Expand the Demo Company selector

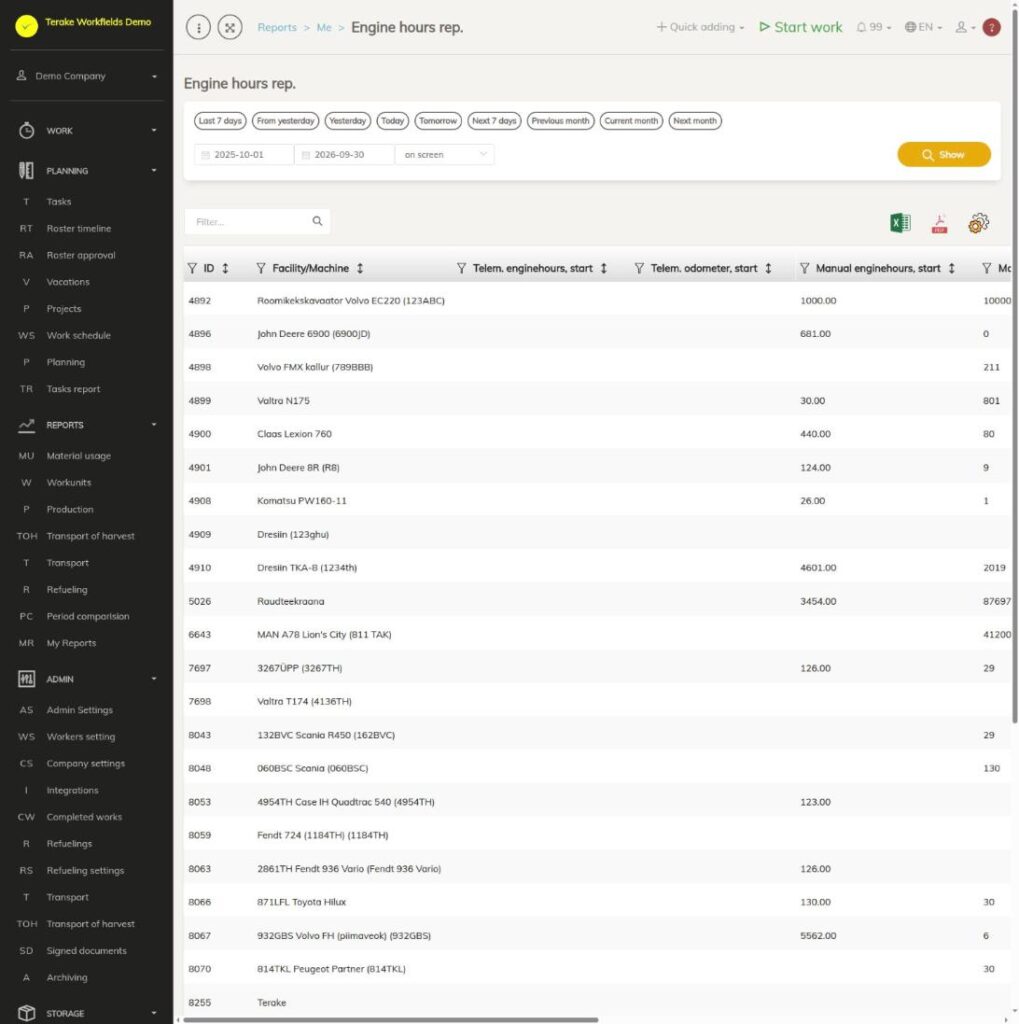click(x=87, y=76)
